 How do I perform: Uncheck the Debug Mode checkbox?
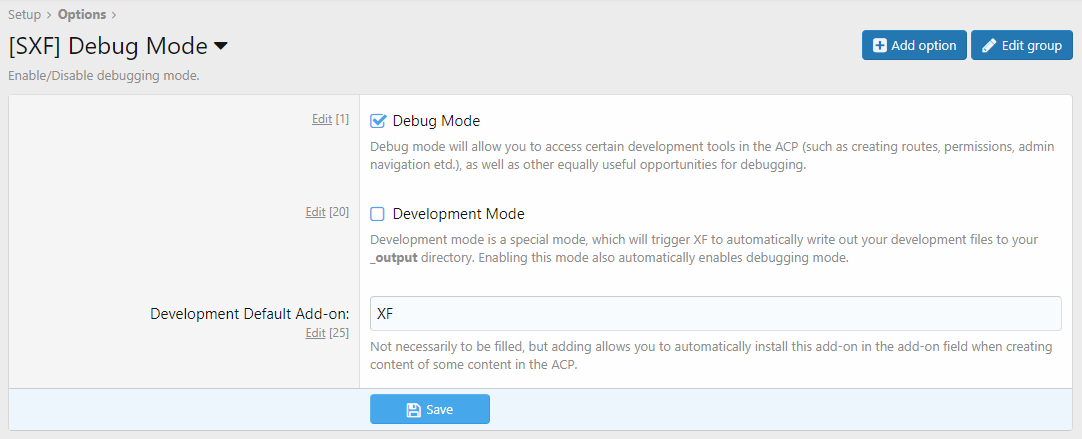click(378, 121)
